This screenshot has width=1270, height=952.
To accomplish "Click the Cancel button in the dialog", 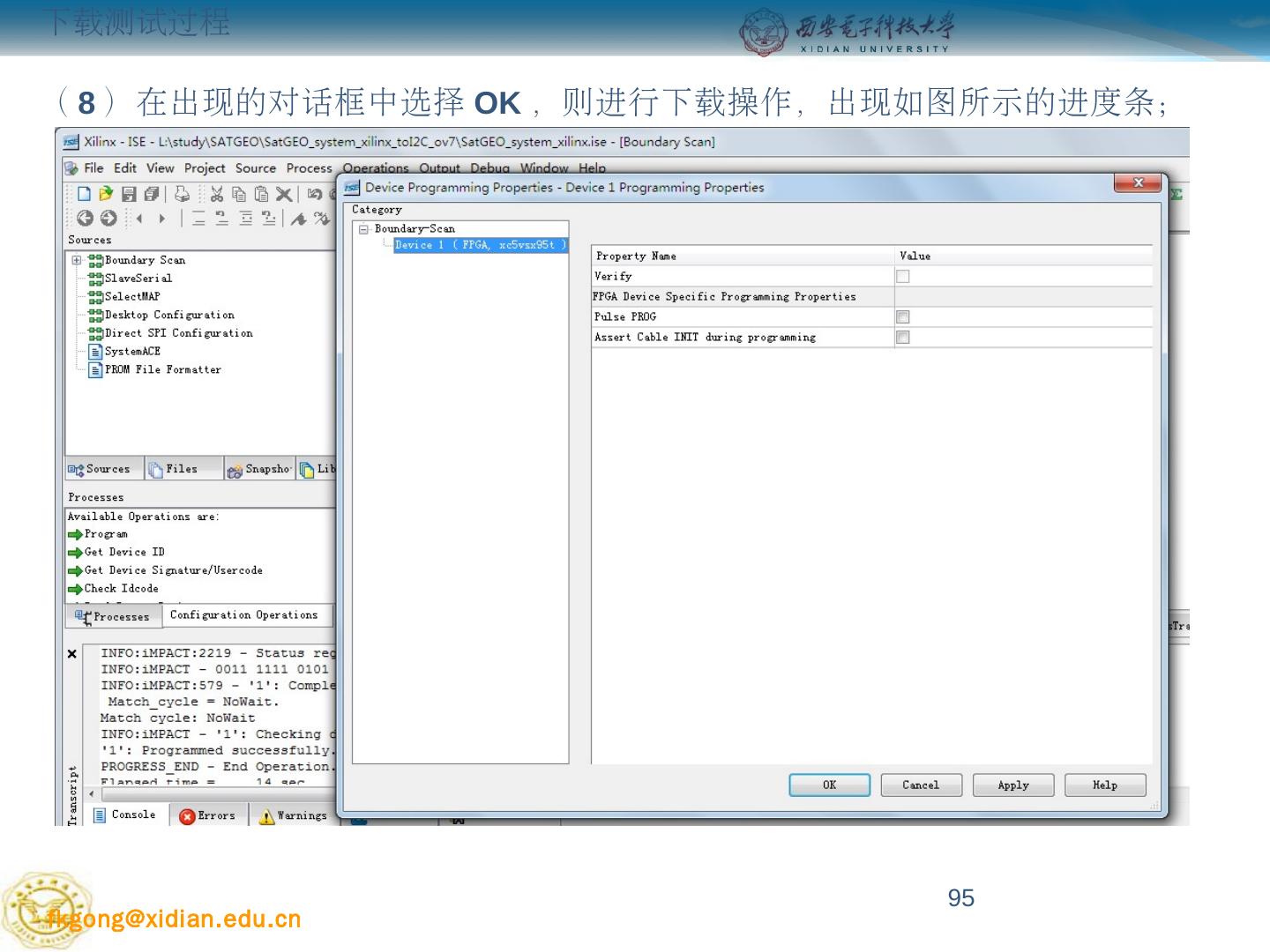I will [x=921, y=785].
